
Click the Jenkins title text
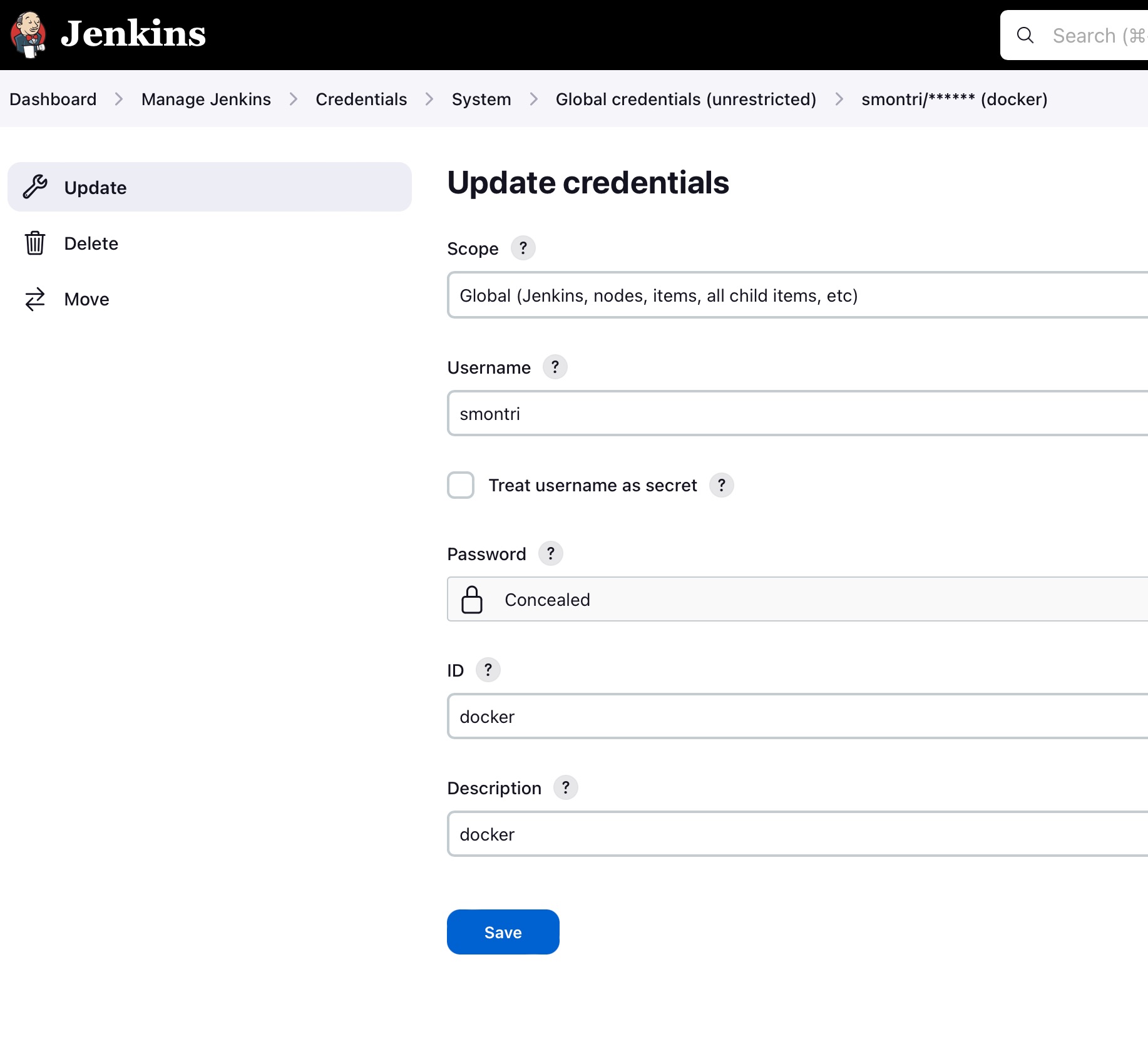(133, 34)
